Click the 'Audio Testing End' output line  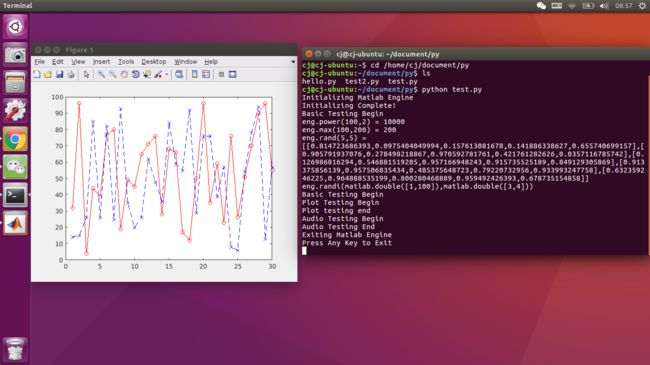click(x=338, y=227)
